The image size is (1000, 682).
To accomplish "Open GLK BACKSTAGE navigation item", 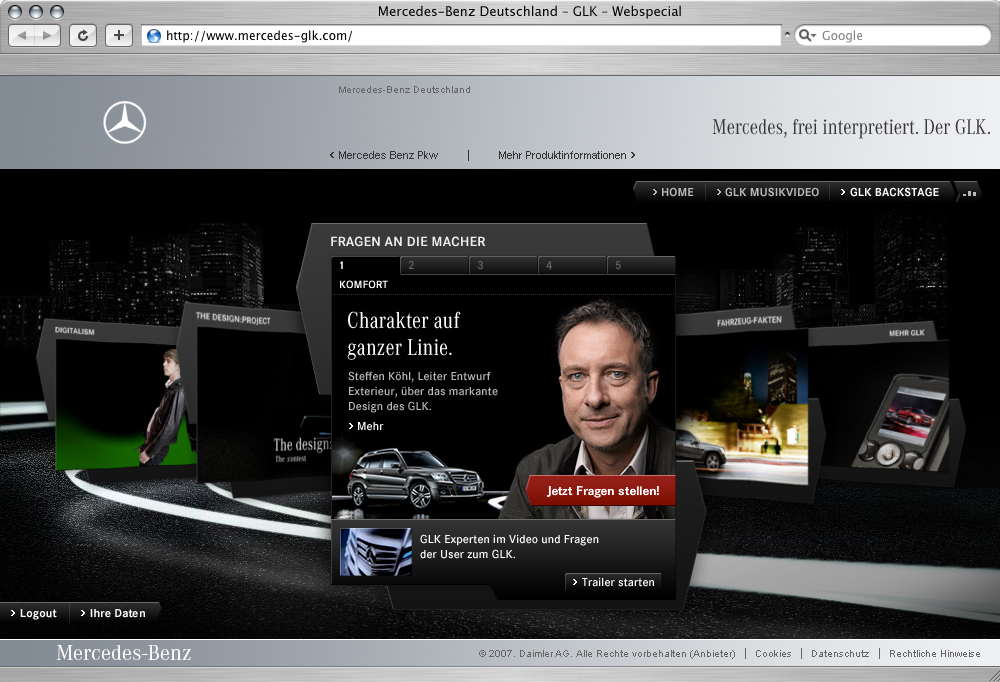I will click(x=890, y=192).
